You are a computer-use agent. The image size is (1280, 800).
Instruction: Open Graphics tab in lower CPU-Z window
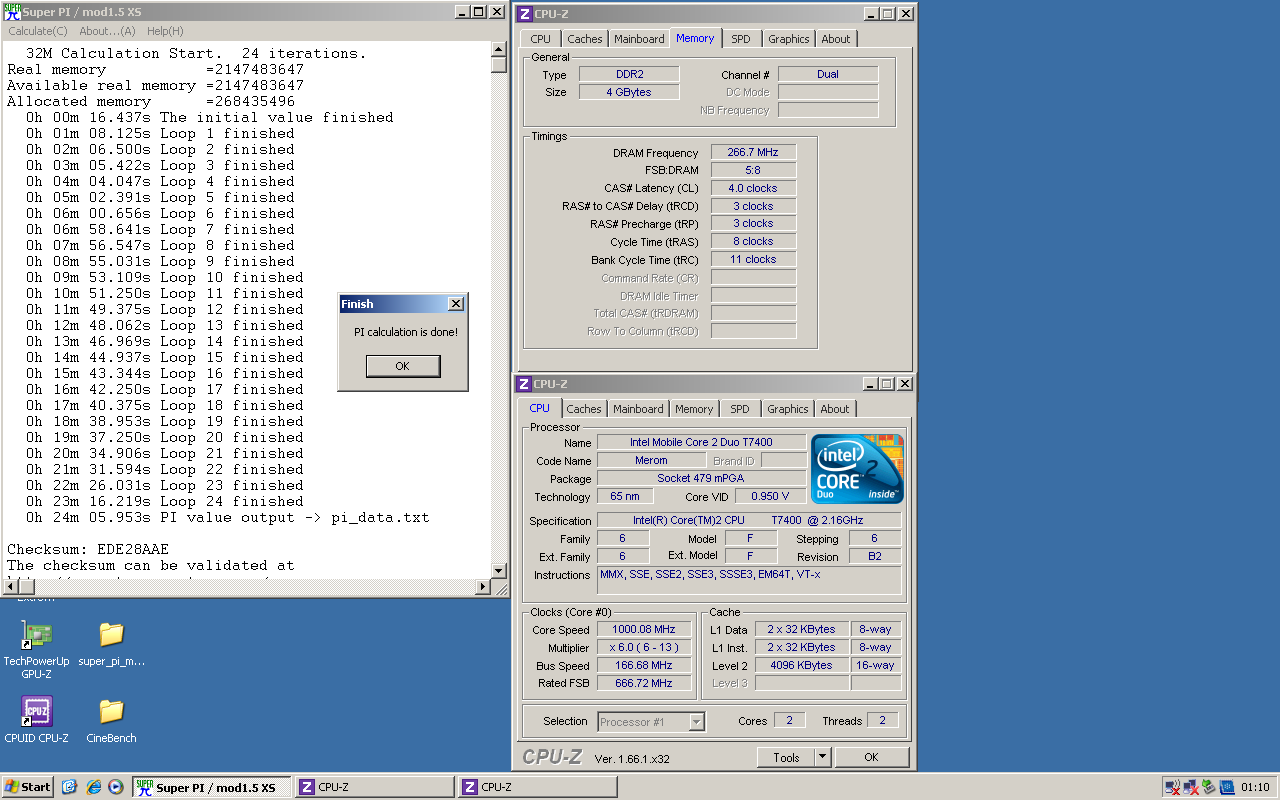787,409
